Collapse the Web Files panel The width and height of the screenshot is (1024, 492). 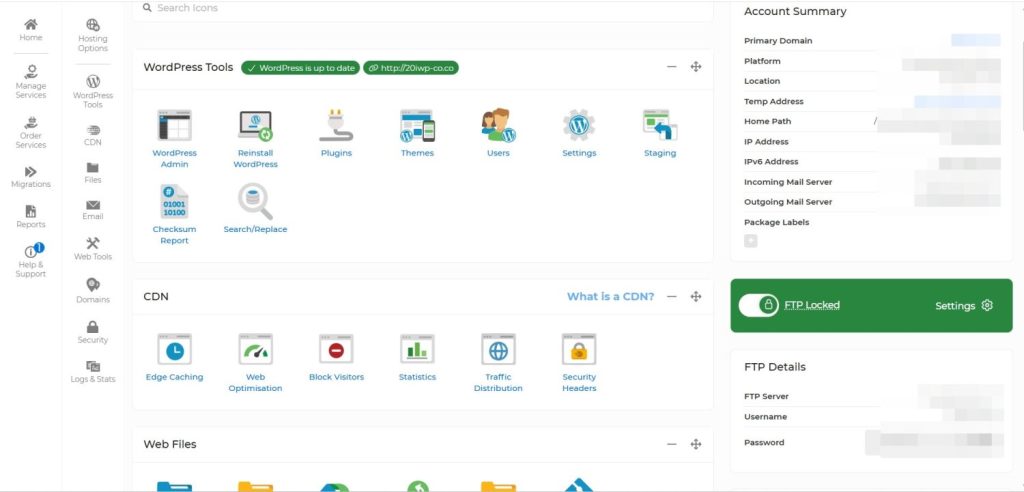click(x=671, y=444)
